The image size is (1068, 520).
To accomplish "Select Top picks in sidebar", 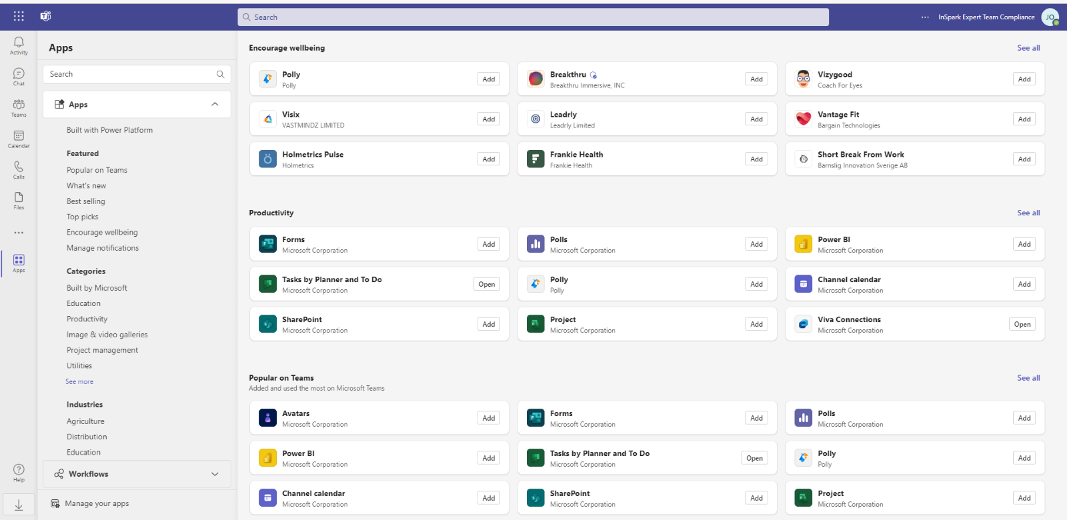I will coord(82,217).
